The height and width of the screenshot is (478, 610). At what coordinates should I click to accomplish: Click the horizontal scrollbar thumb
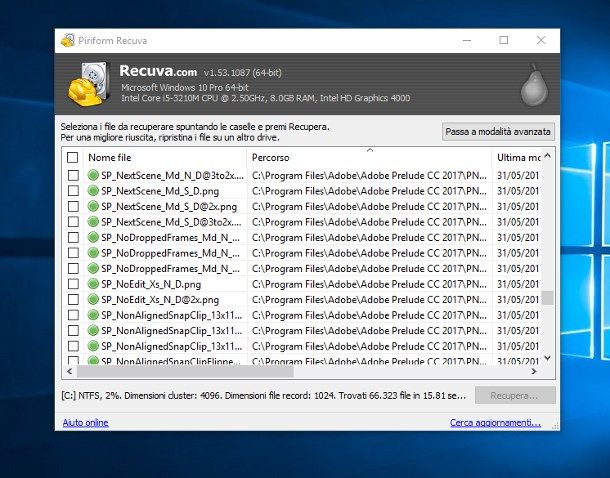[185, 371]
